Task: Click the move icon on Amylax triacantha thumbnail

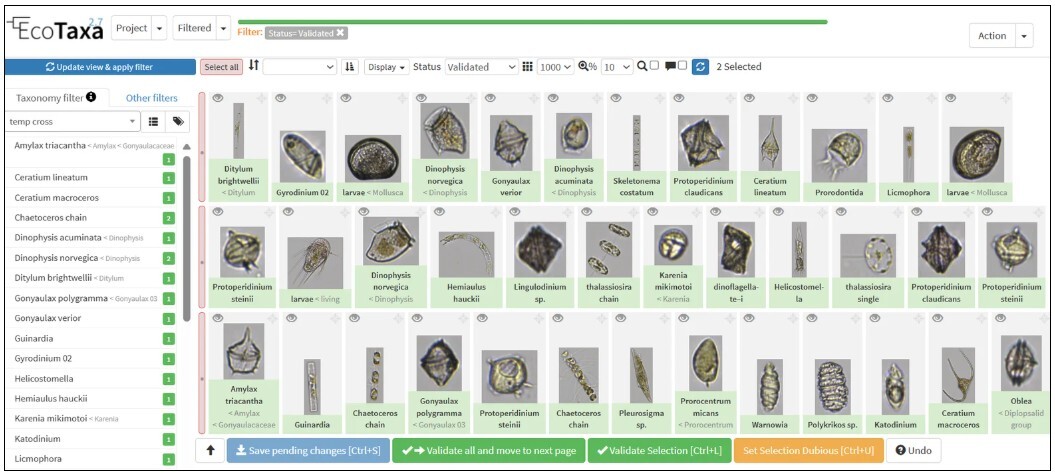Action: (x=272, y=318)
